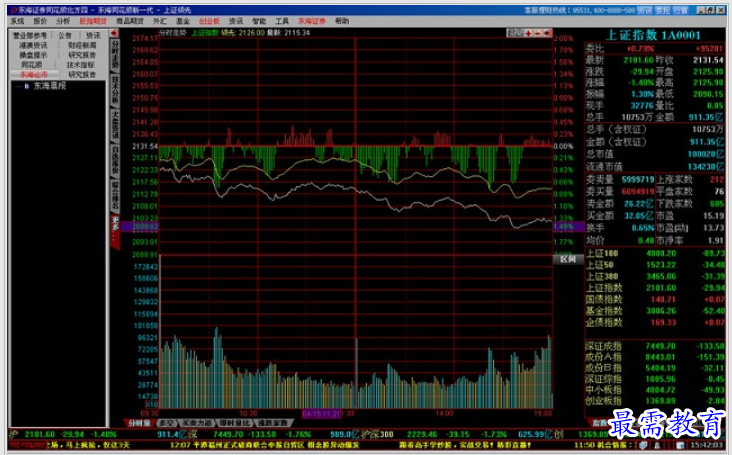Open the 工具 menu

click(x=282, y=21)
